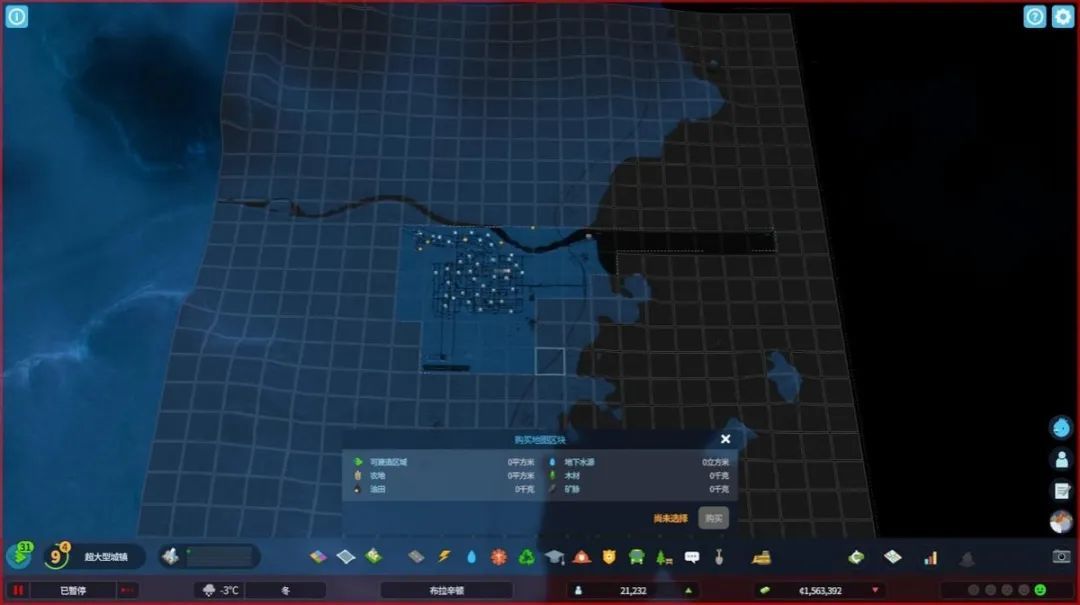The image size is (1080, 605).
Task: Click the oil resource row in purchase panel
Action: click(x=444, y=489)
